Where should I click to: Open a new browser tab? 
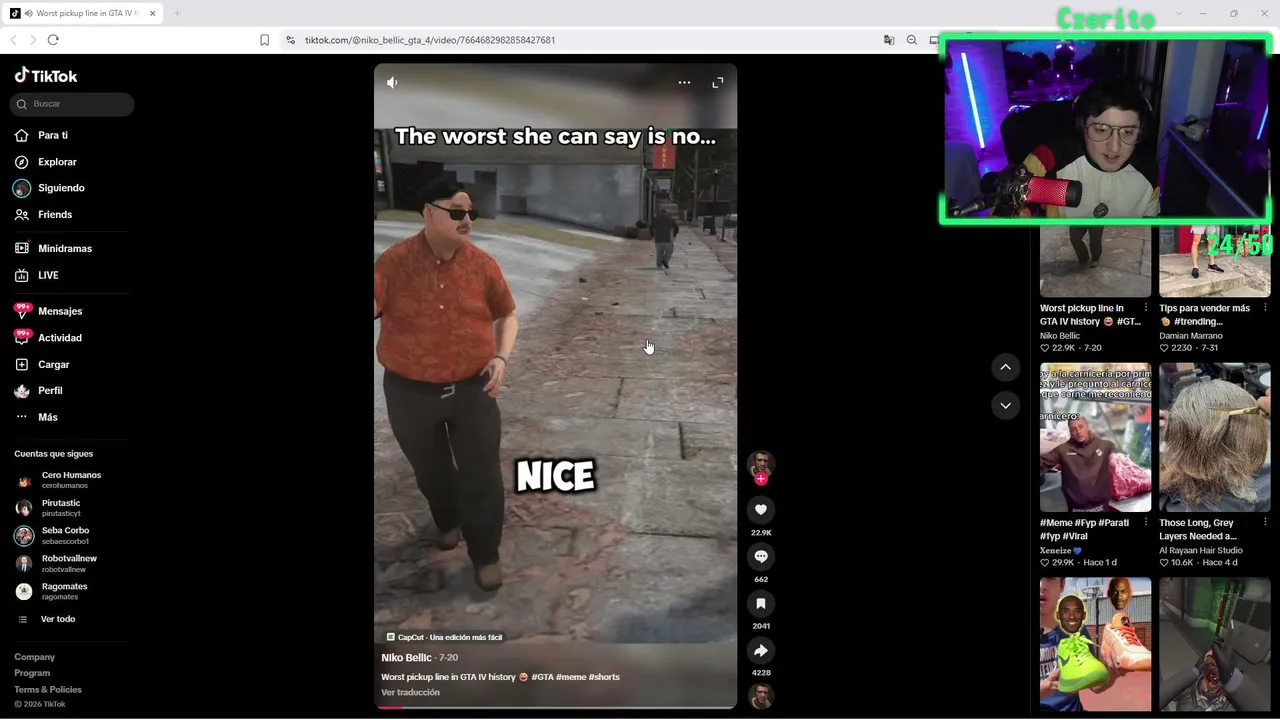pos(177,14)
